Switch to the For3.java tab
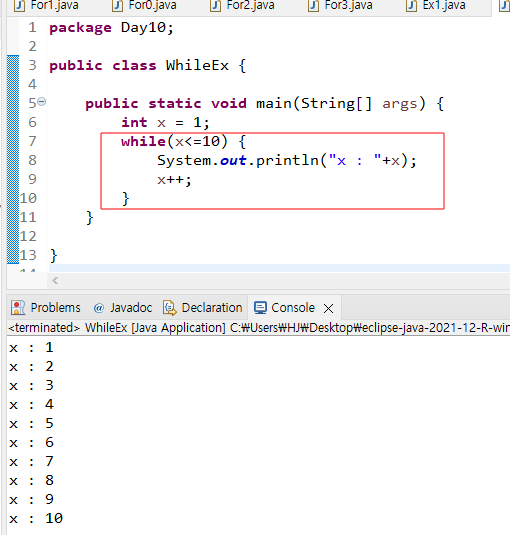Viewport: 510px width, 535px height. [340, 5]
